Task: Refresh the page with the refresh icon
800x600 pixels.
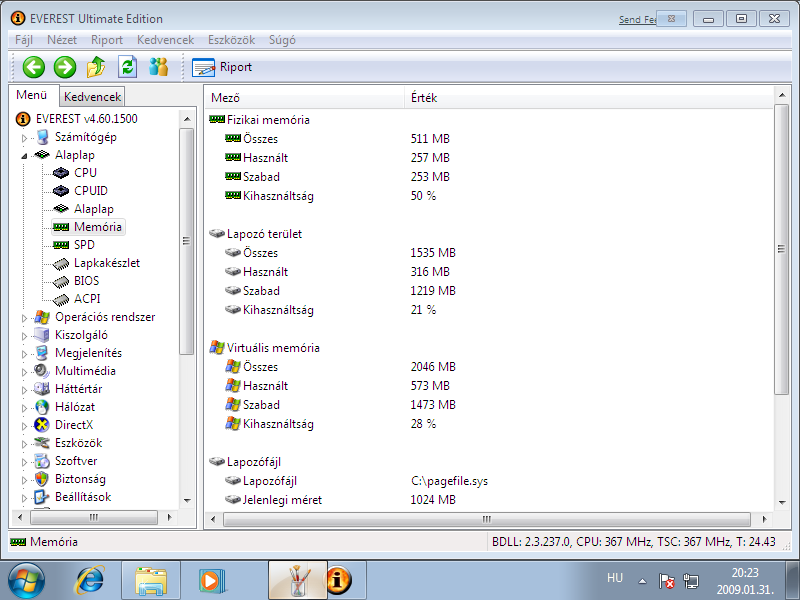Action: pyautogui.click(x=128, y=67)
